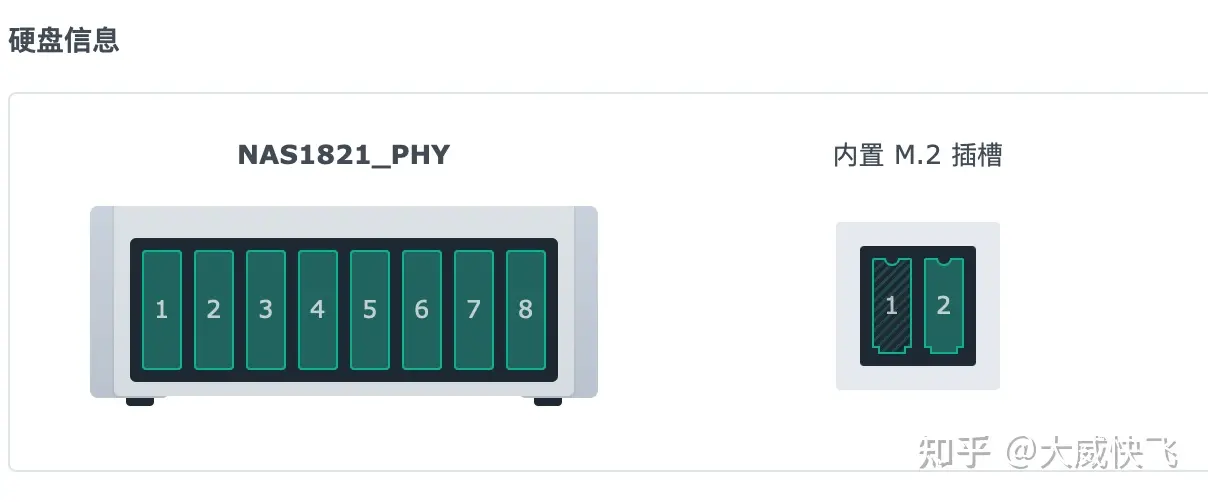The image size is (1208, 502).
Task: Click the 内置 M.2 插槽 label
Action: point(918,156)
